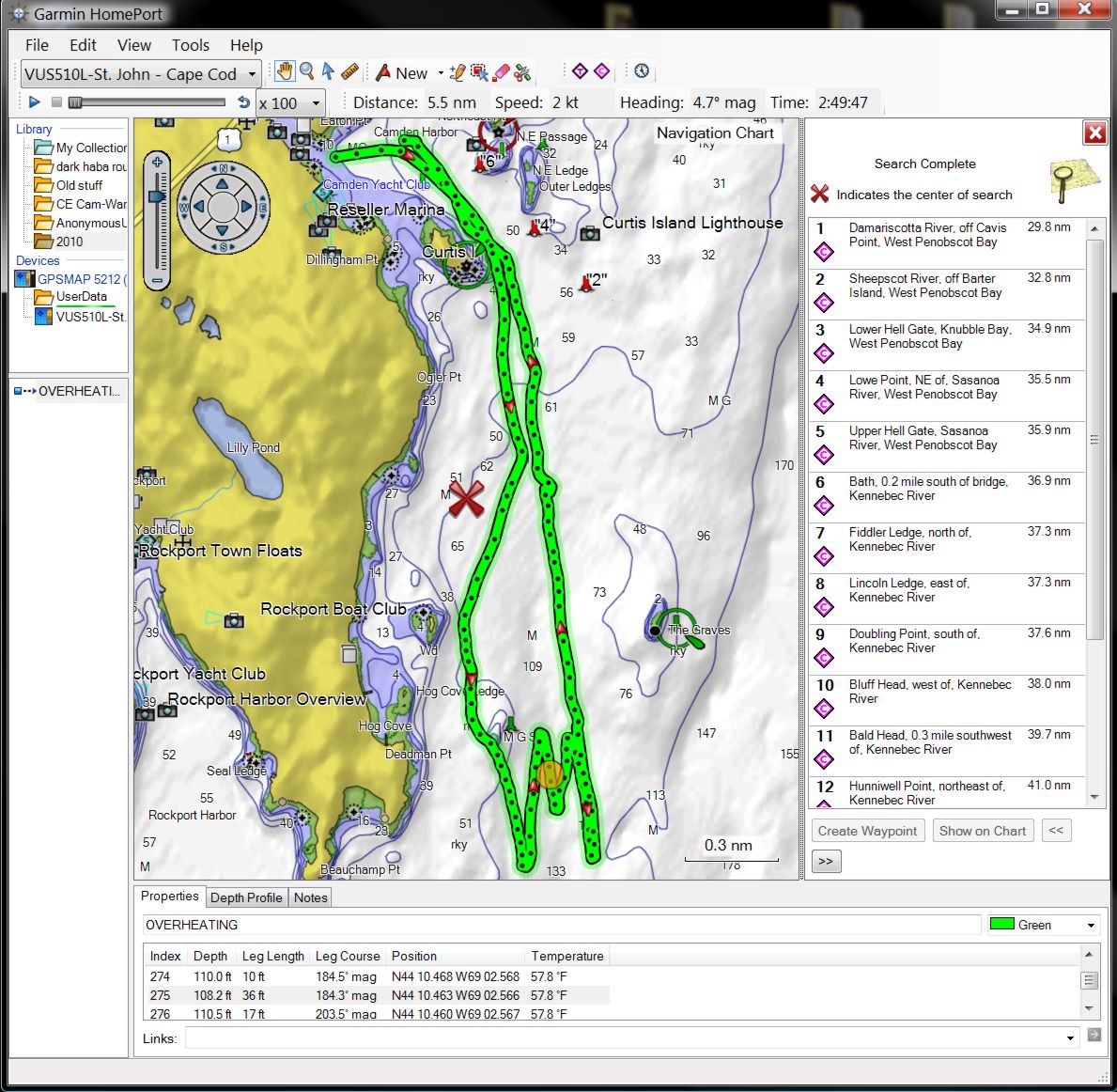Select the Zoom magnifier tool
Screen dimensions: 1117x1092
307,71
